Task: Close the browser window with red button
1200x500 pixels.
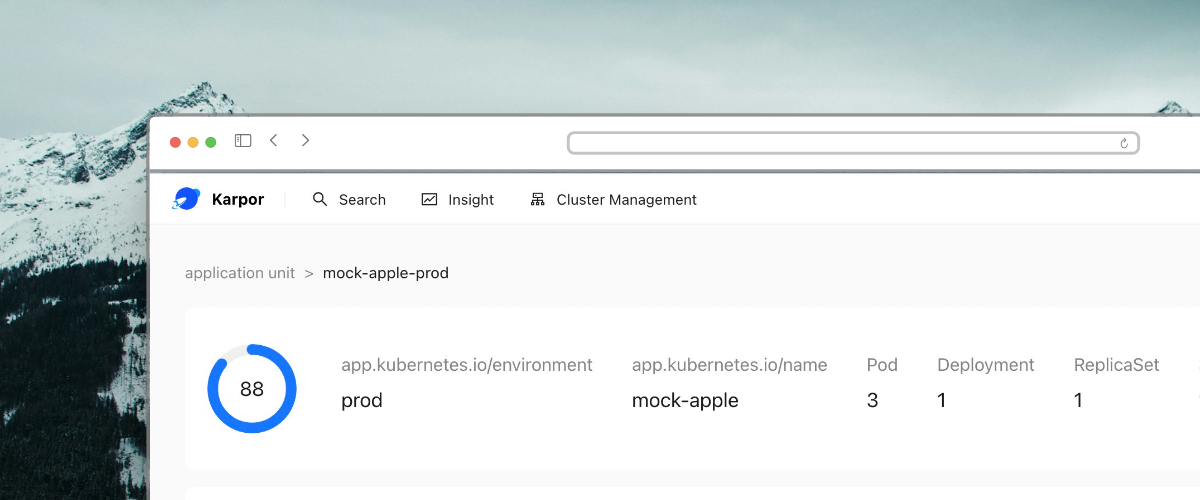Action: (x=175, y=142)
